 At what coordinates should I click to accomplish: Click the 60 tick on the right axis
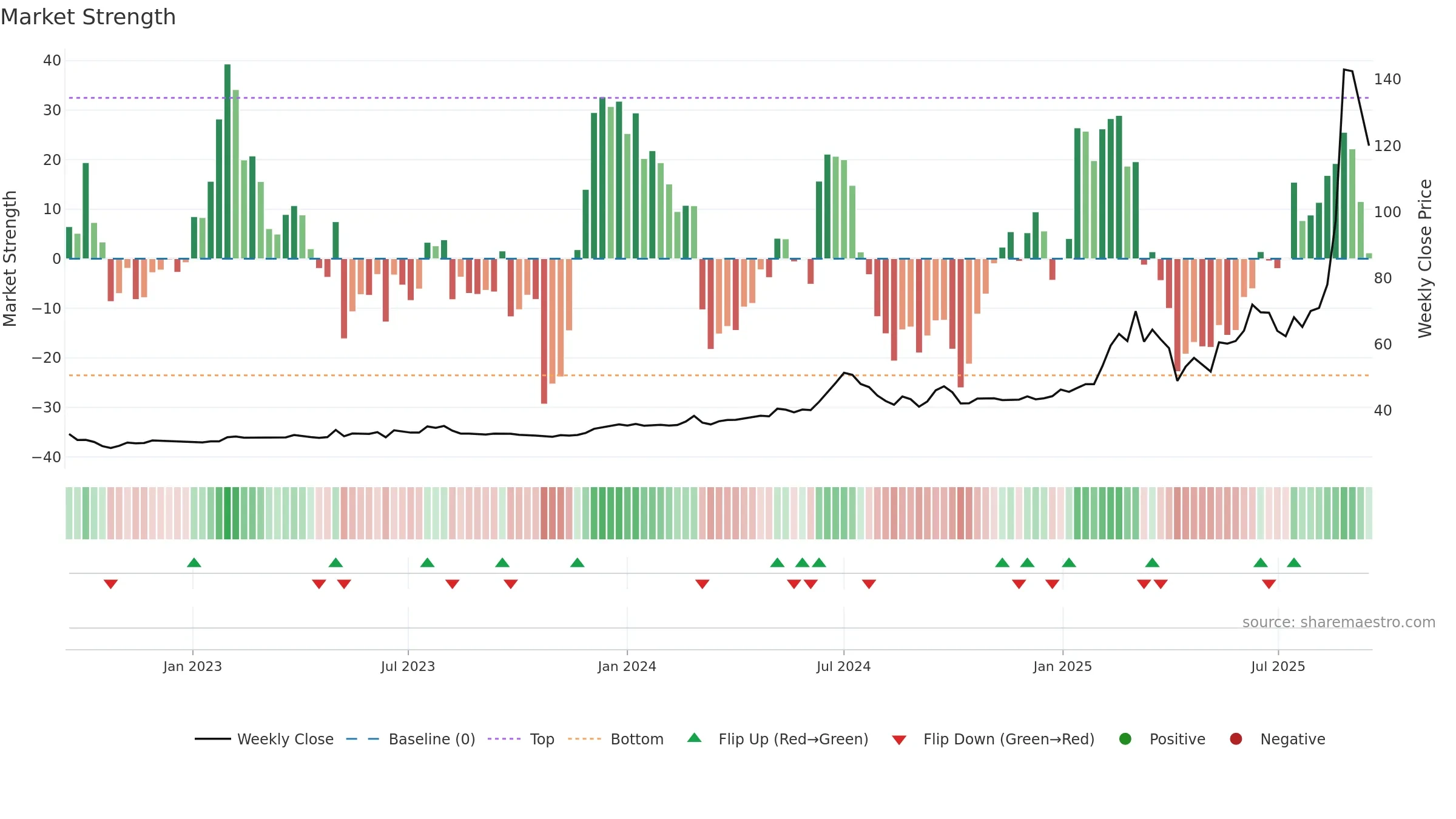(1383, 345)
